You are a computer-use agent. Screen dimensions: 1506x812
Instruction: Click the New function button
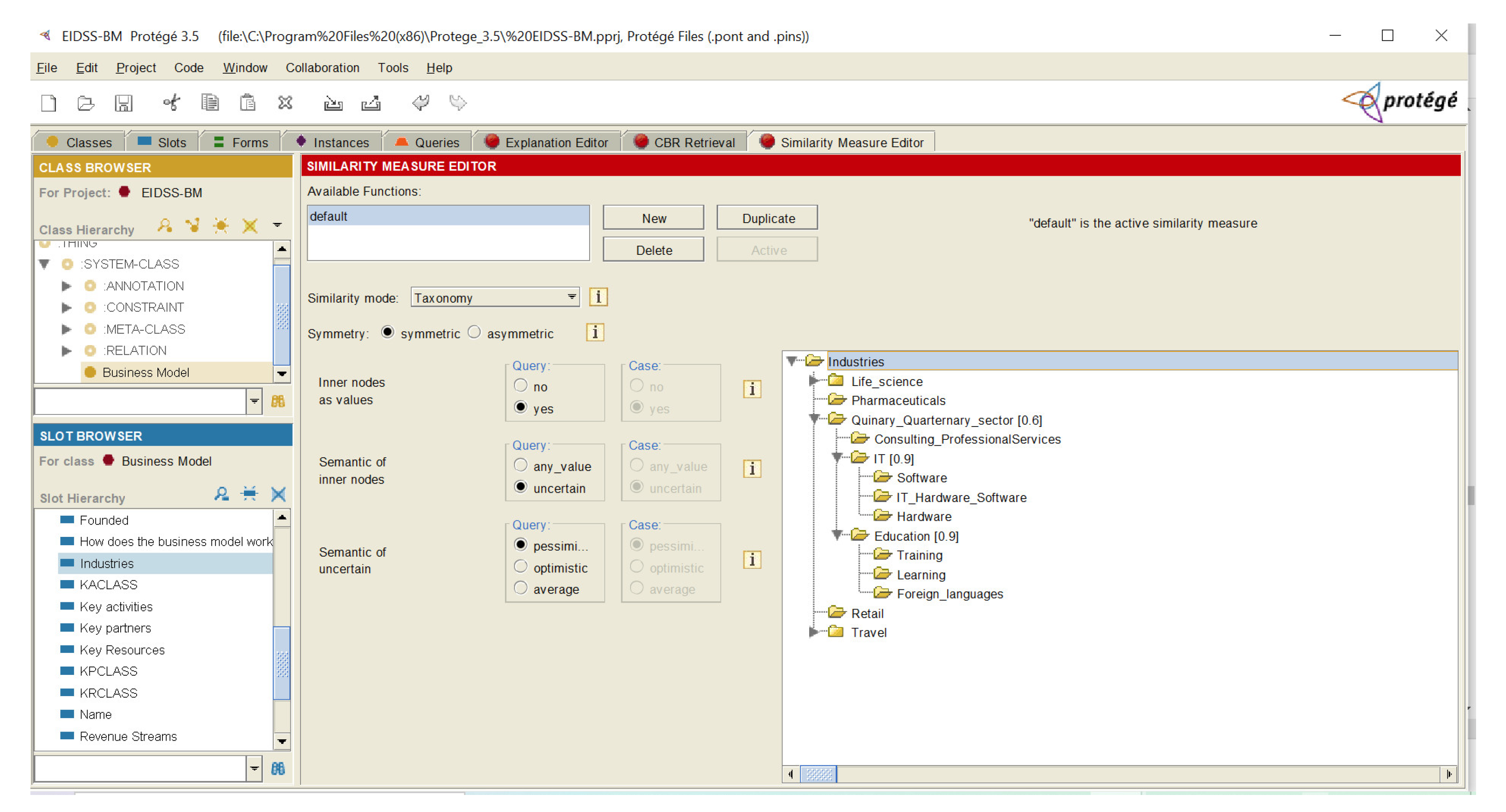(x=653, y=218)
